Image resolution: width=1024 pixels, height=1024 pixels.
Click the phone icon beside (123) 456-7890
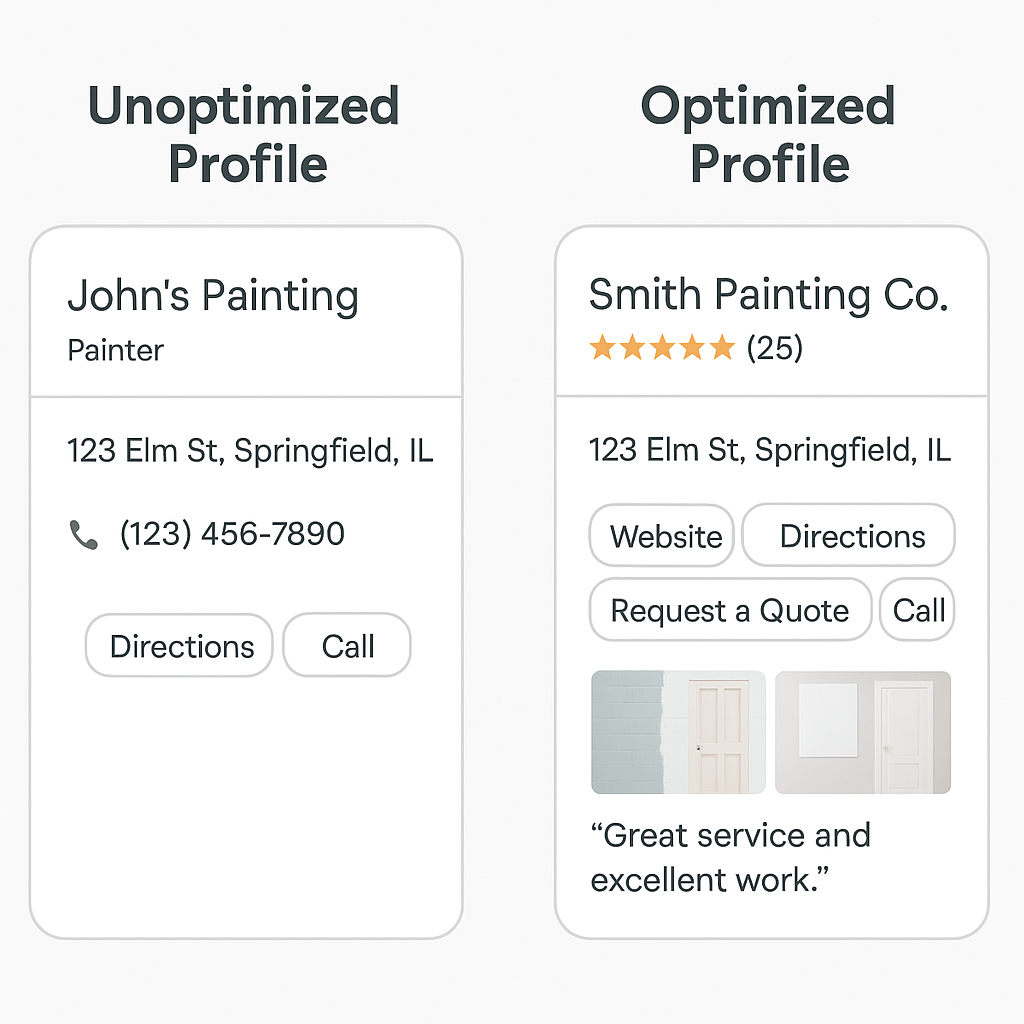click(x=84, y=535)
